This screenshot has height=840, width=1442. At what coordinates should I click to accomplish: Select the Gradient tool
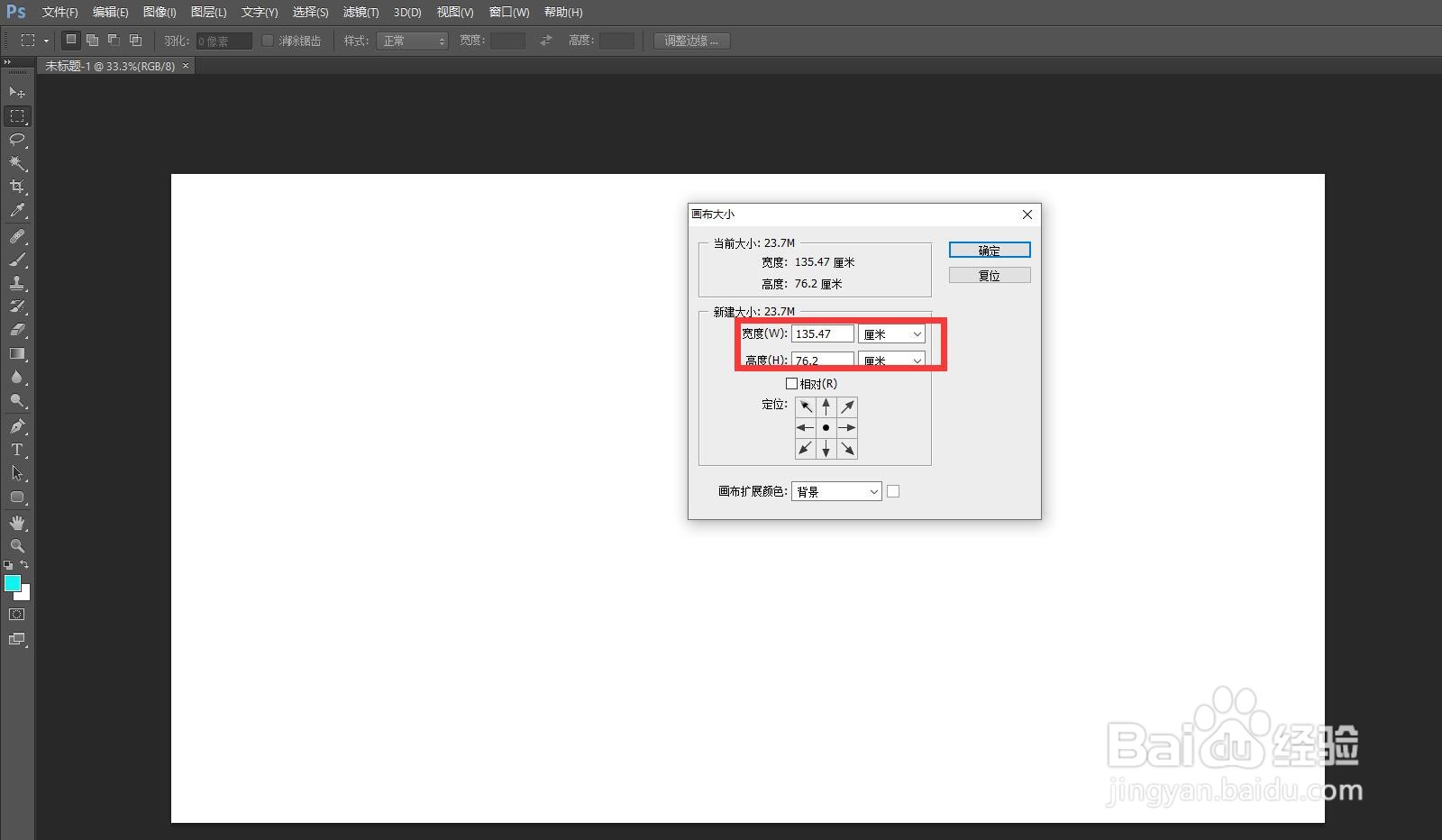pyautogui.click(x=17, y=354)
